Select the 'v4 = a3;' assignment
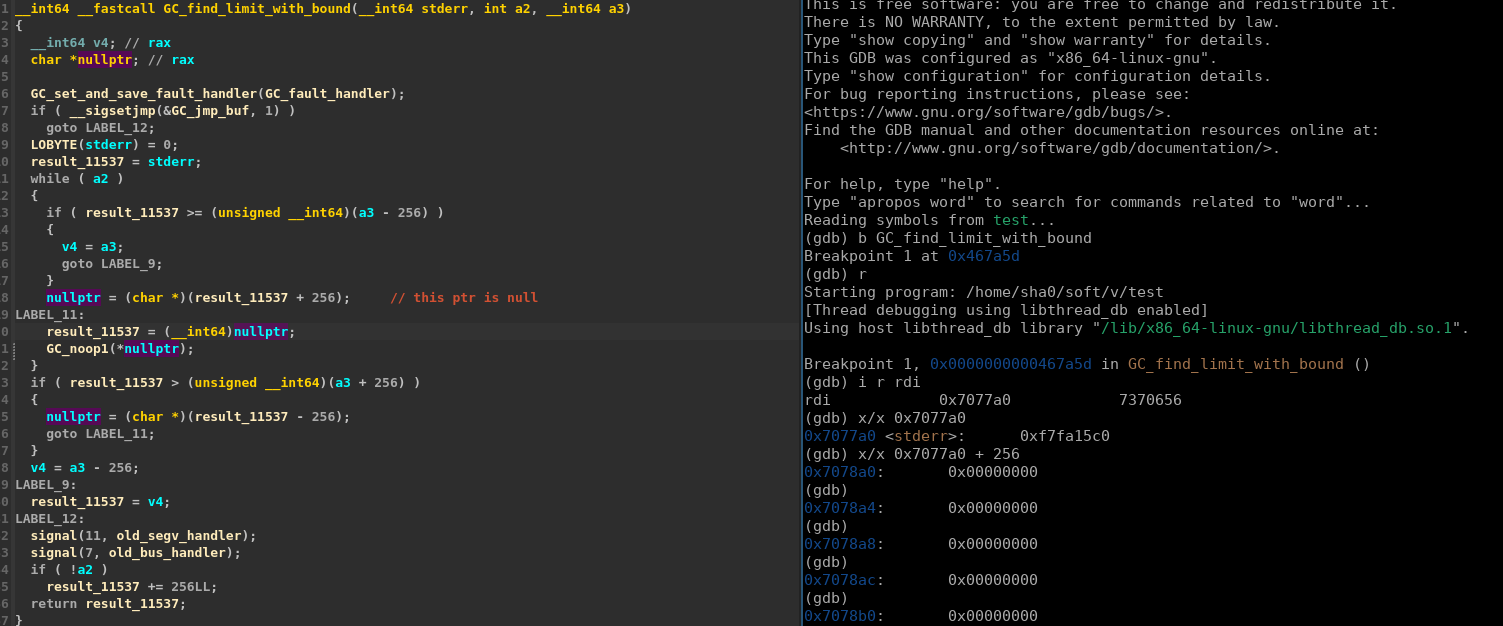 click(x=92, y=247)
